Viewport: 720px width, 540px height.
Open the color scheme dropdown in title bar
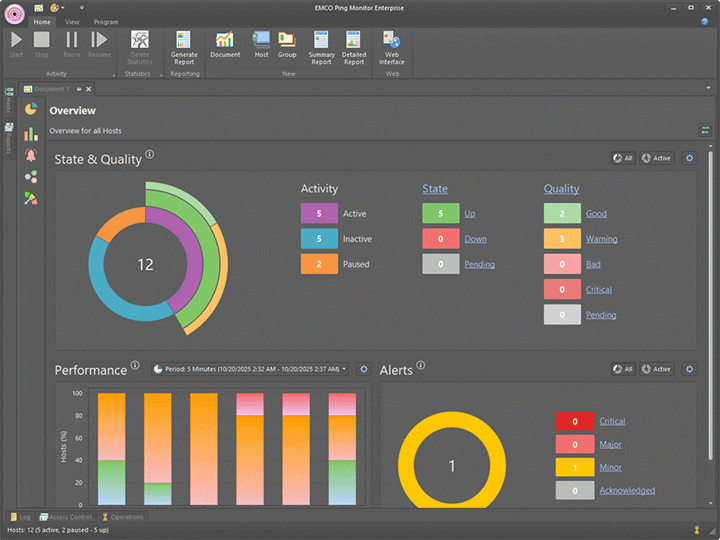(x=57, y=8)
